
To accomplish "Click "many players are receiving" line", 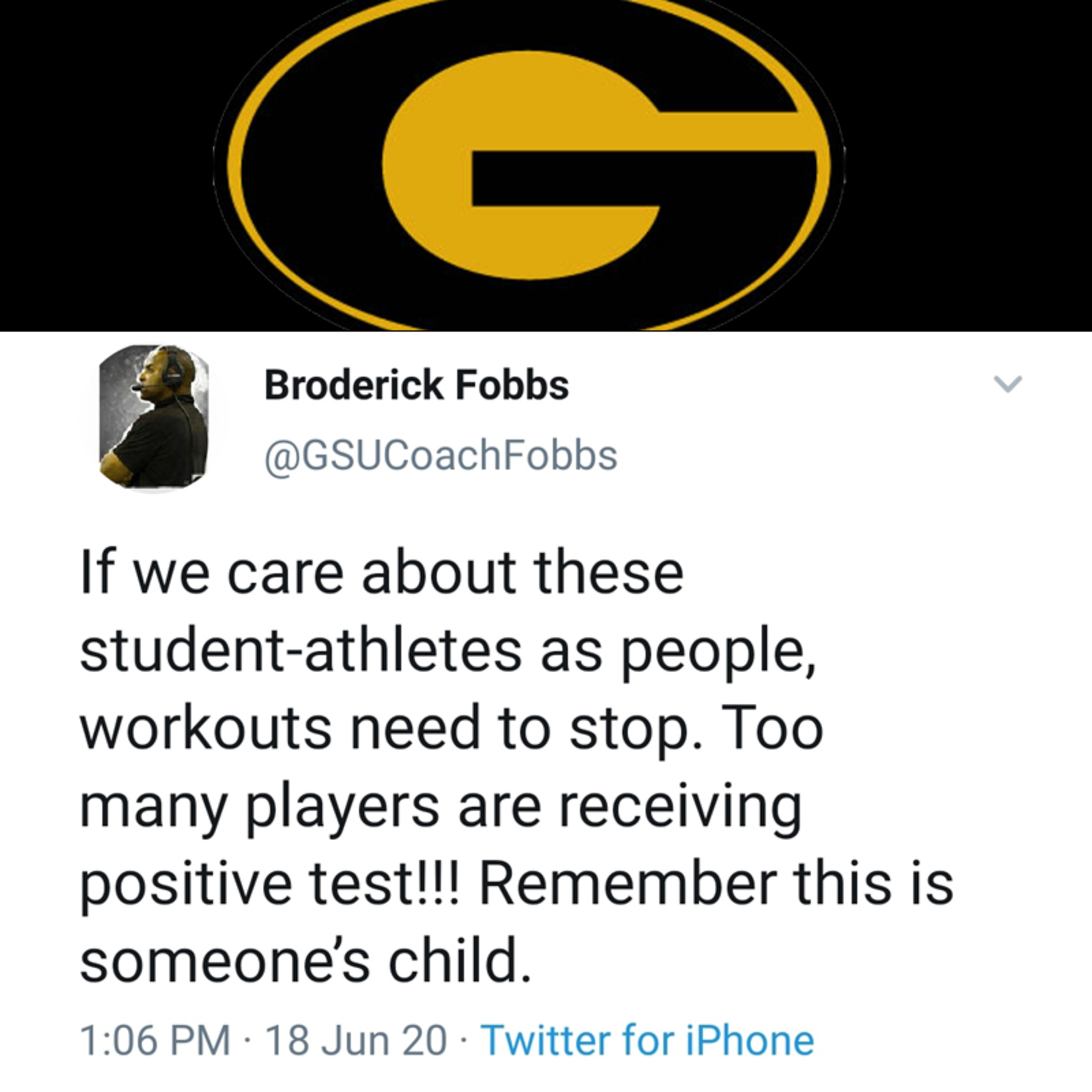I will (x=441, y=807).
